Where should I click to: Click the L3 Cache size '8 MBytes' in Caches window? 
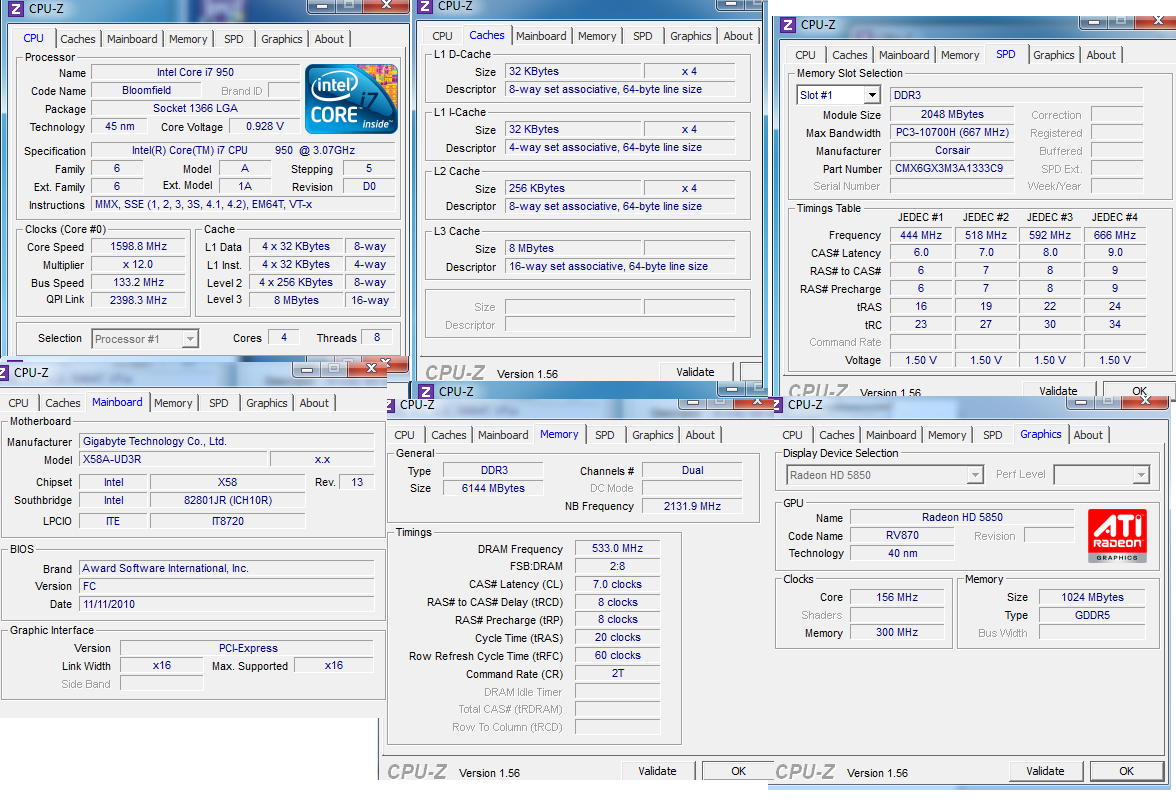click(x=574, y=248)
